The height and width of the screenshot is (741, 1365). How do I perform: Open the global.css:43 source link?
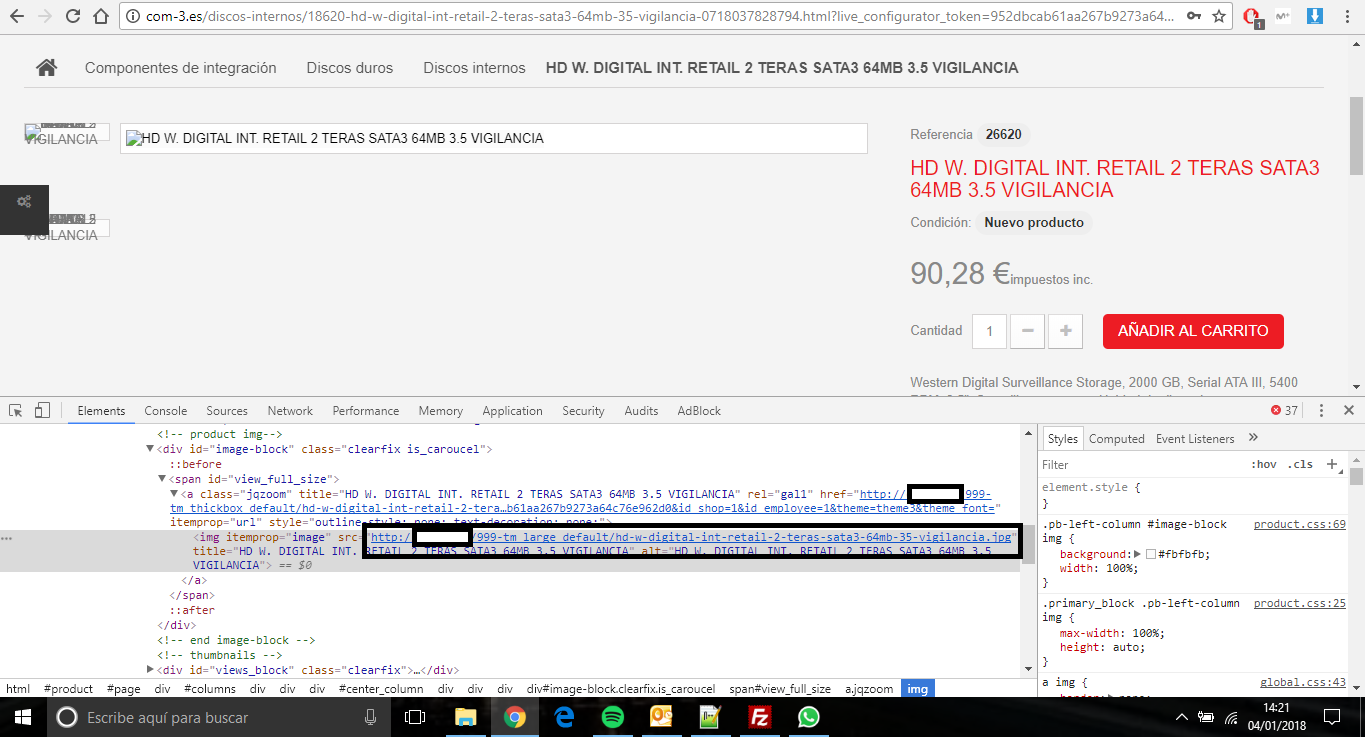[x=1303, y=682]
